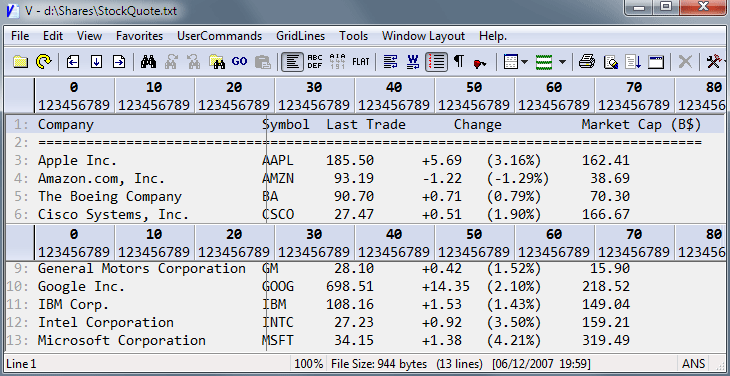The image size is (730, 376).
Task: Click 'General Motors Corporation' text
Action: (x=142, y=269)
